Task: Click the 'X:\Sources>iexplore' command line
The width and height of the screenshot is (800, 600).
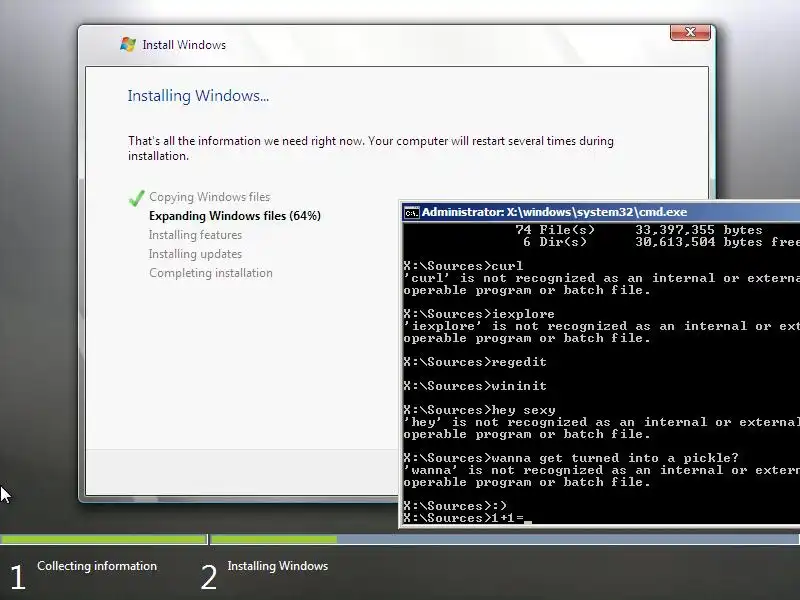Action: (x=479, y=314)
